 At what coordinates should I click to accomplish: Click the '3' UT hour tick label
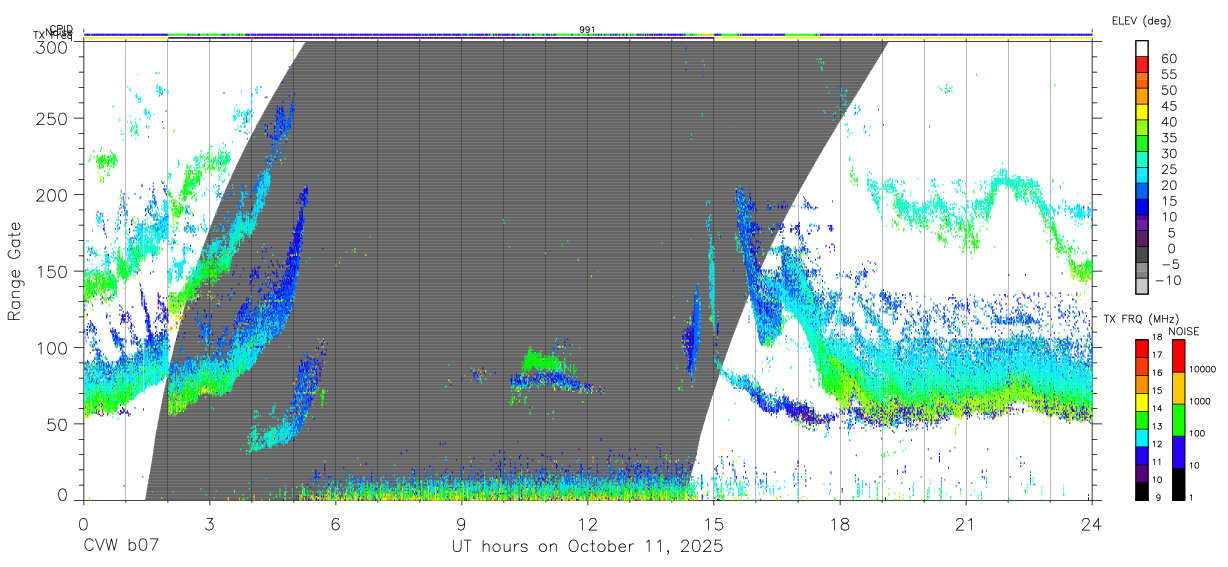(x=209, y=523)
